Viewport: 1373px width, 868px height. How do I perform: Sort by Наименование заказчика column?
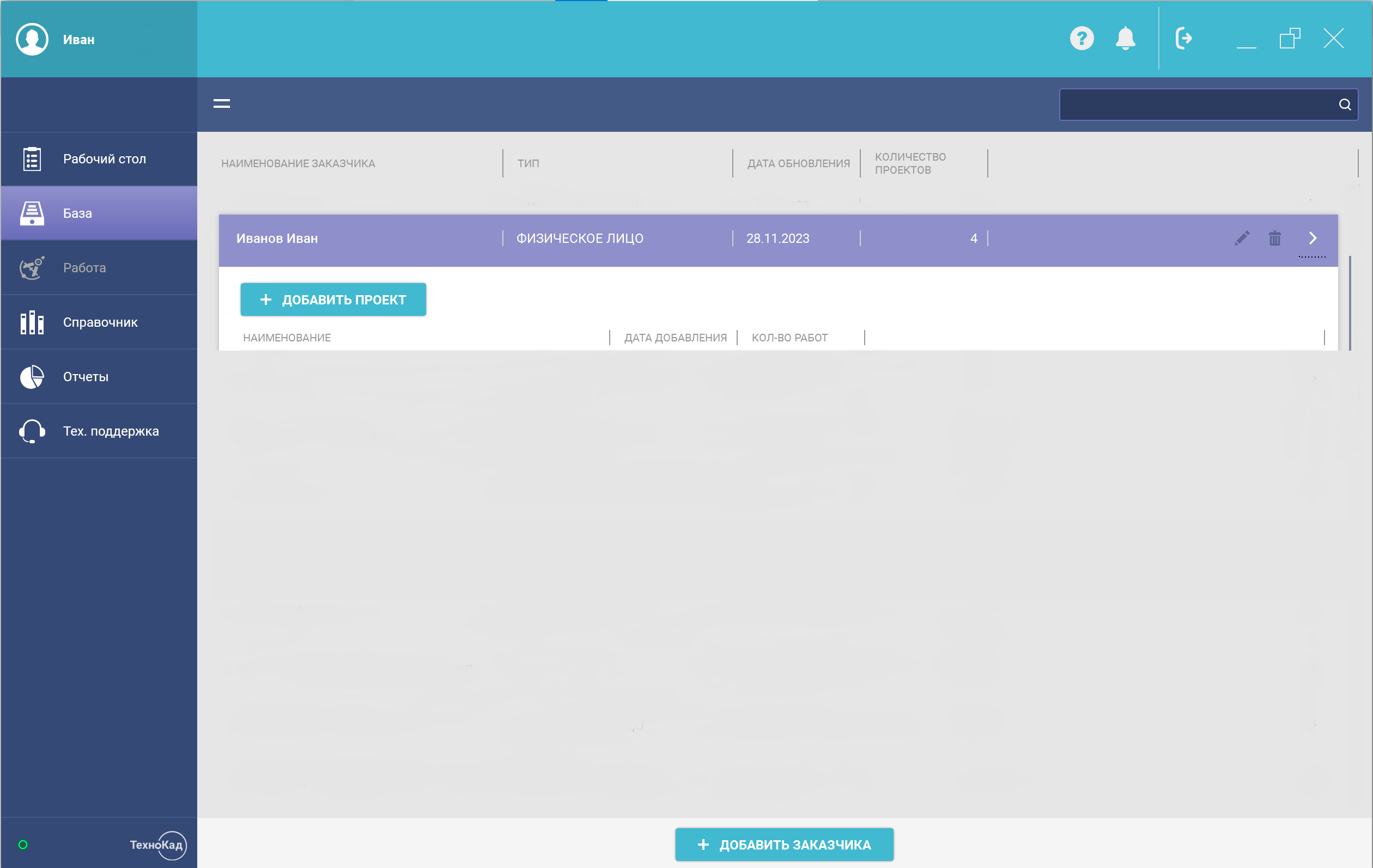click(x=298, y=163)
